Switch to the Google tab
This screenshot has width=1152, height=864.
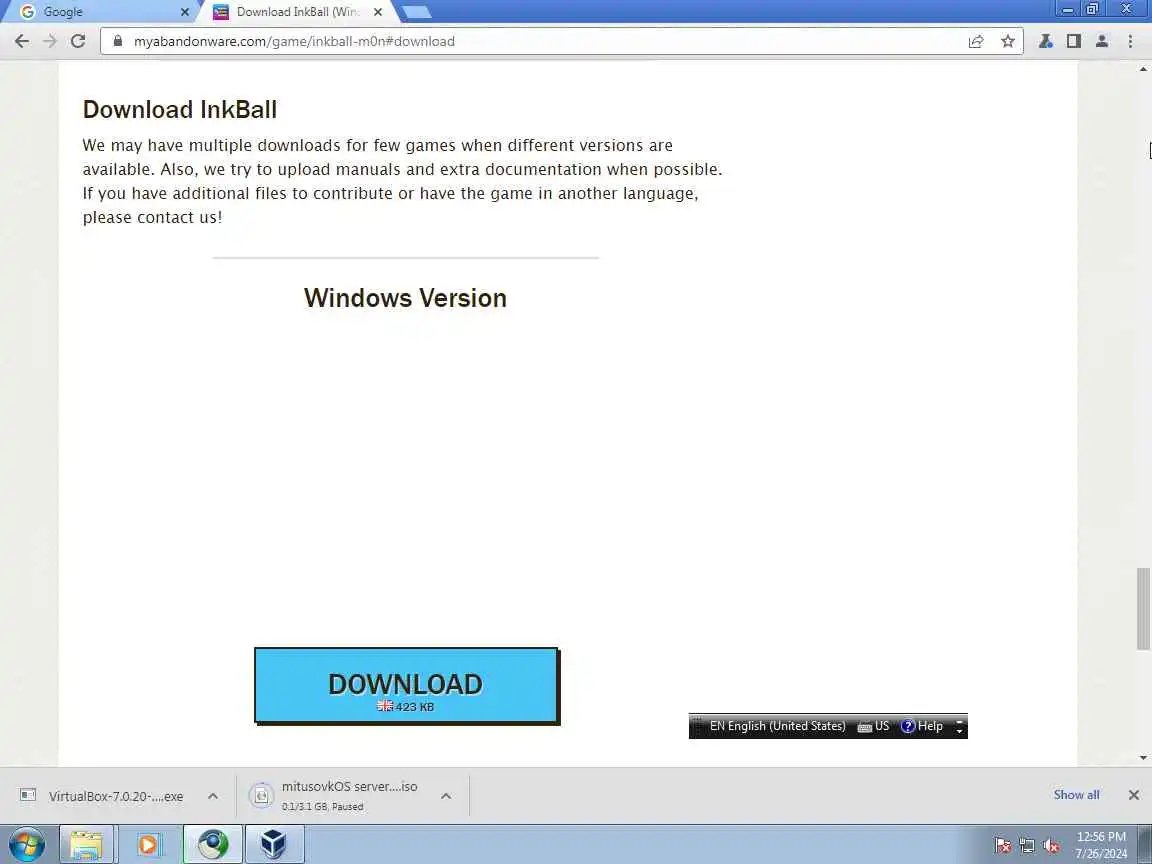99,12
